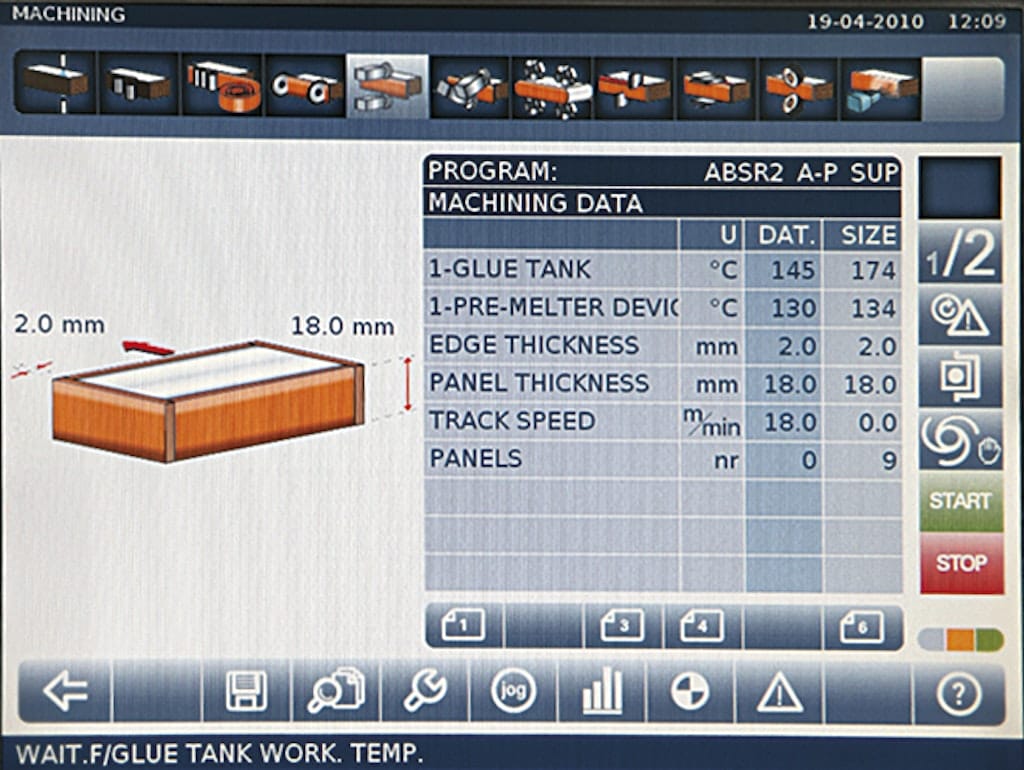Open wrench maintenance settings
1024x770 pixels.
coord(425,691)
